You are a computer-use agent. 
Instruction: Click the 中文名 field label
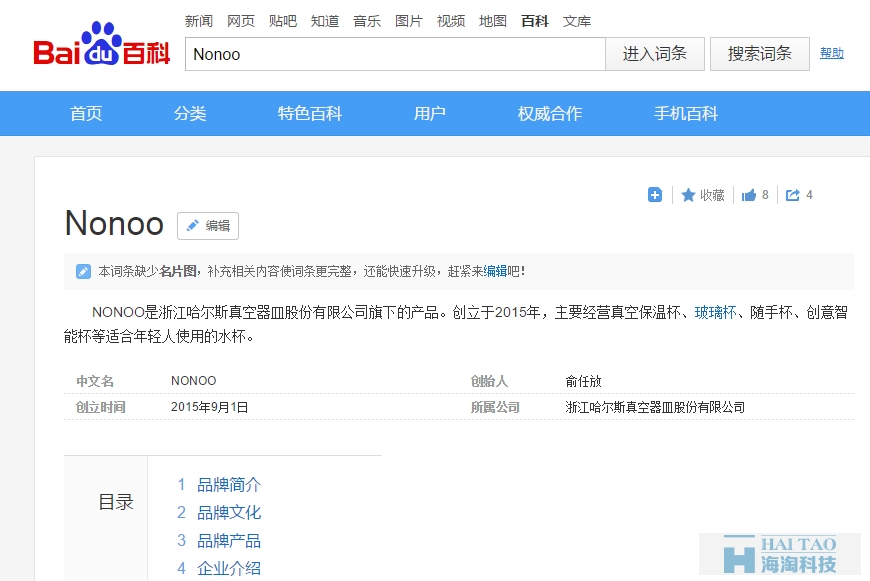click(x=95, y=381)
